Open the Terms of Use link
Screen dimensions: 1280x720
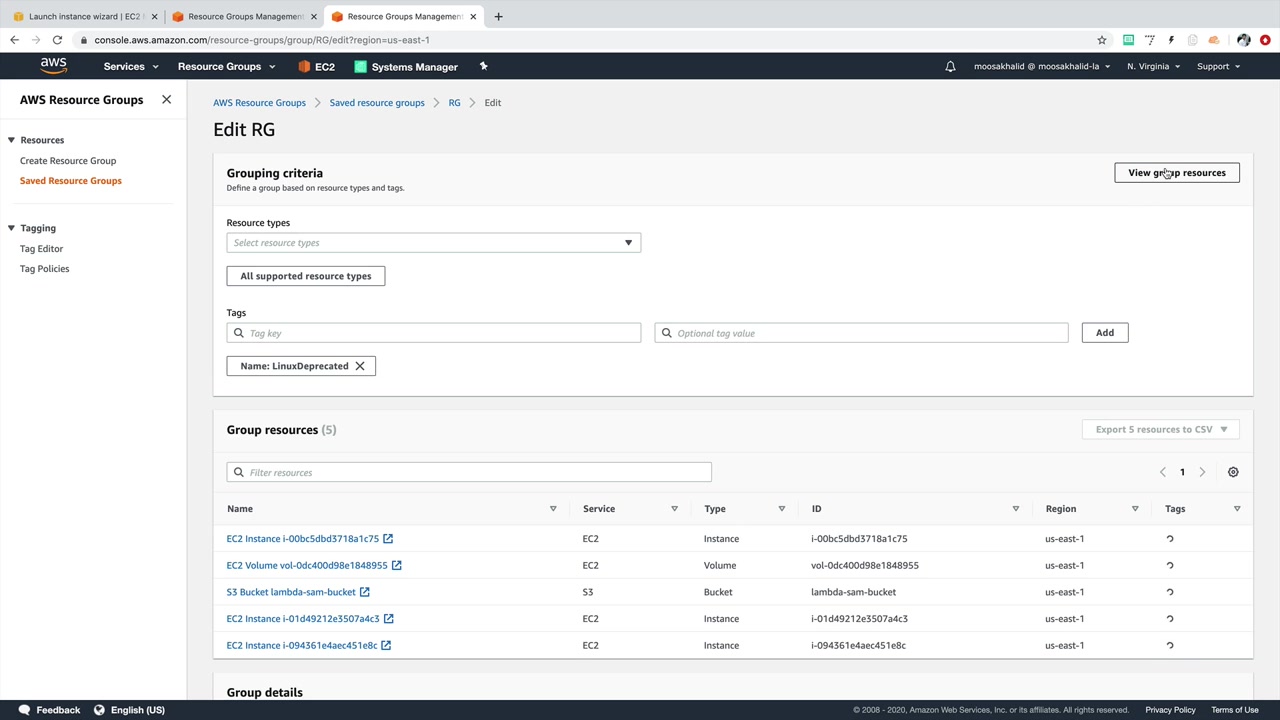click(1235, 710)
